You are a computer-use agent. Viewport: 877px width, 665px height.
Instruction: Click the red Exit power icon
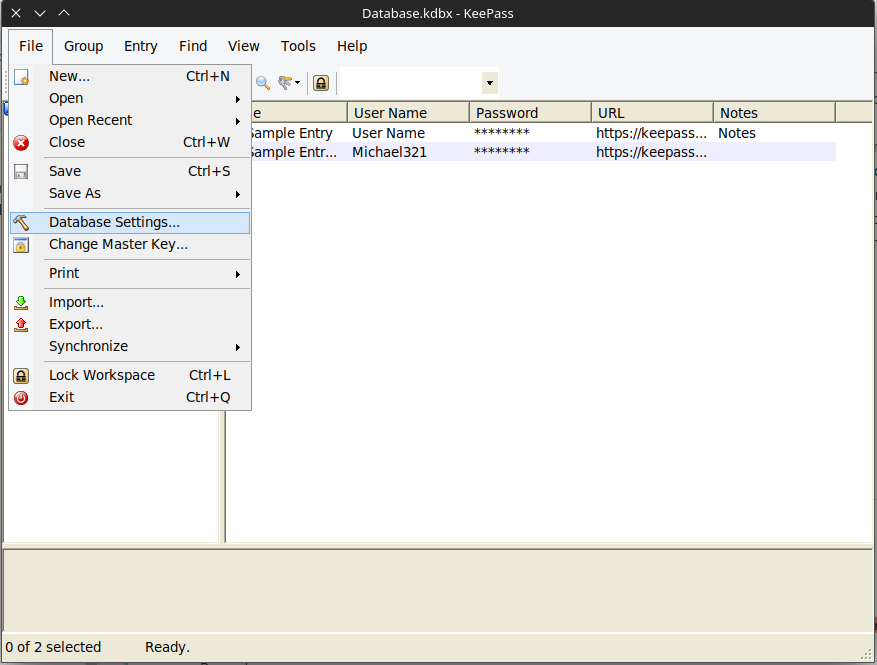[21, 398]
